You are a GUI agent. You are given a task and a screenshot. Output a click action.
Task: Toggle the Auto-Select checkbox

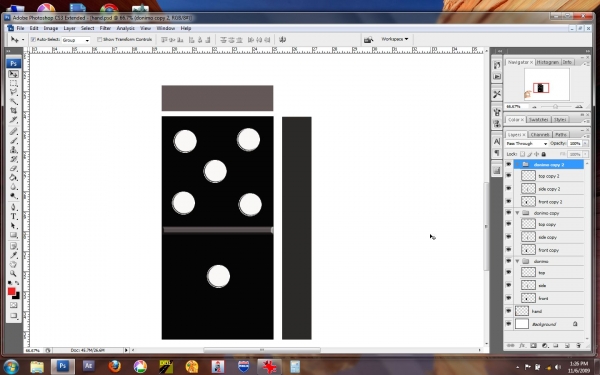click(x=33, y=39)
